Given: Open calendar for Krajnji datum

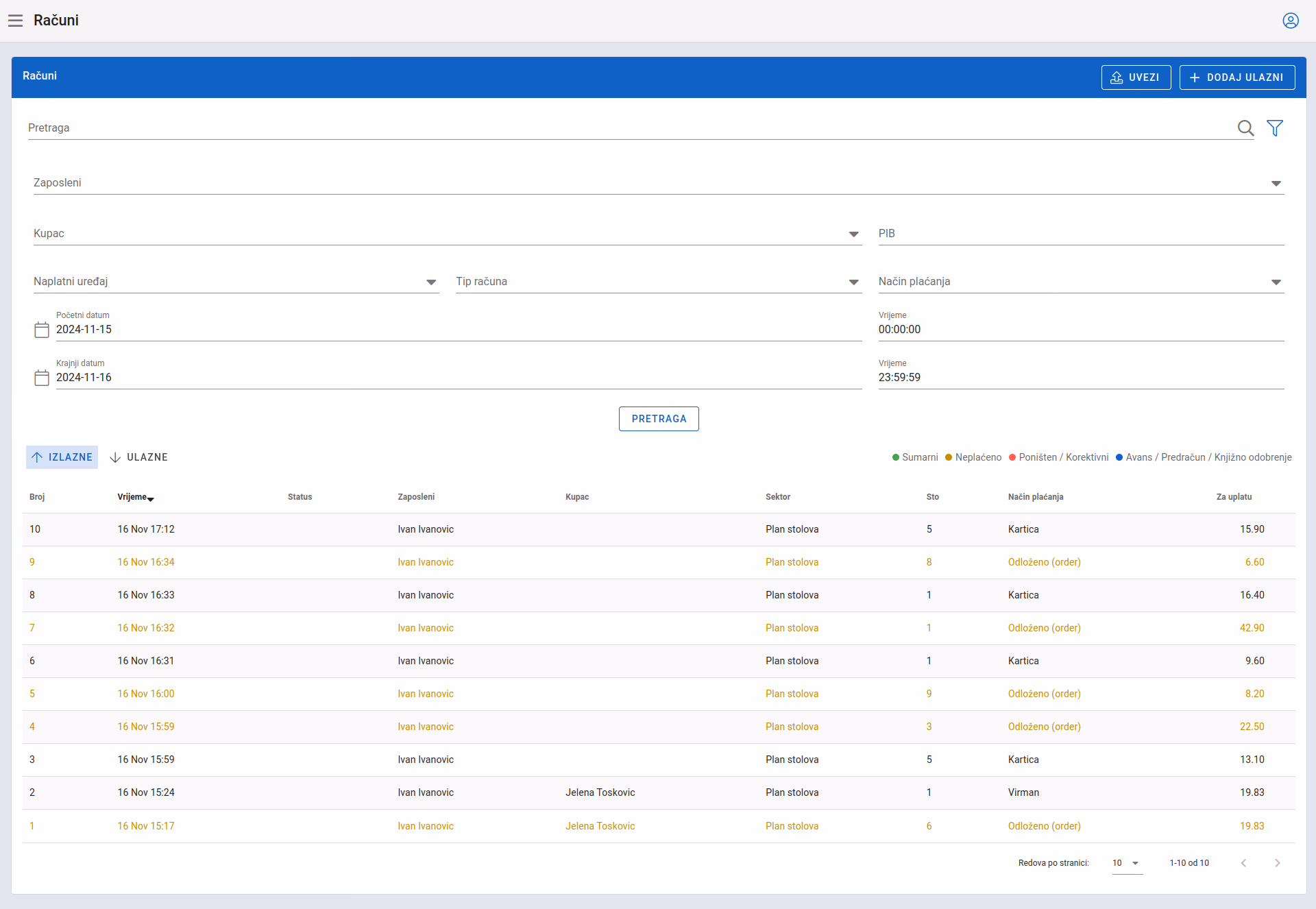Looking at the screenshot, I should coord(42,378).
